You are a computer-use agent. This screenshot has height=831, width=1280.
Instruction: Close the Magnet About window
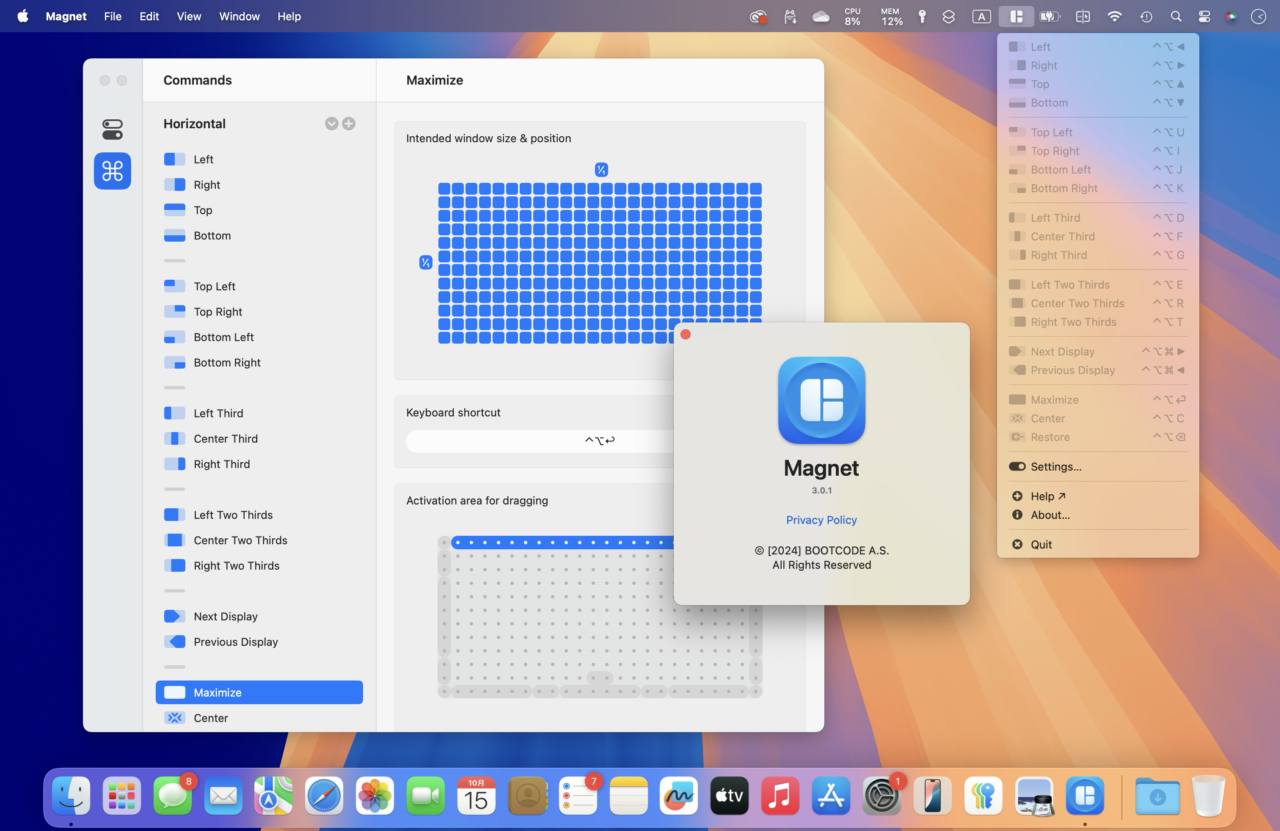[x=685, y=335]
